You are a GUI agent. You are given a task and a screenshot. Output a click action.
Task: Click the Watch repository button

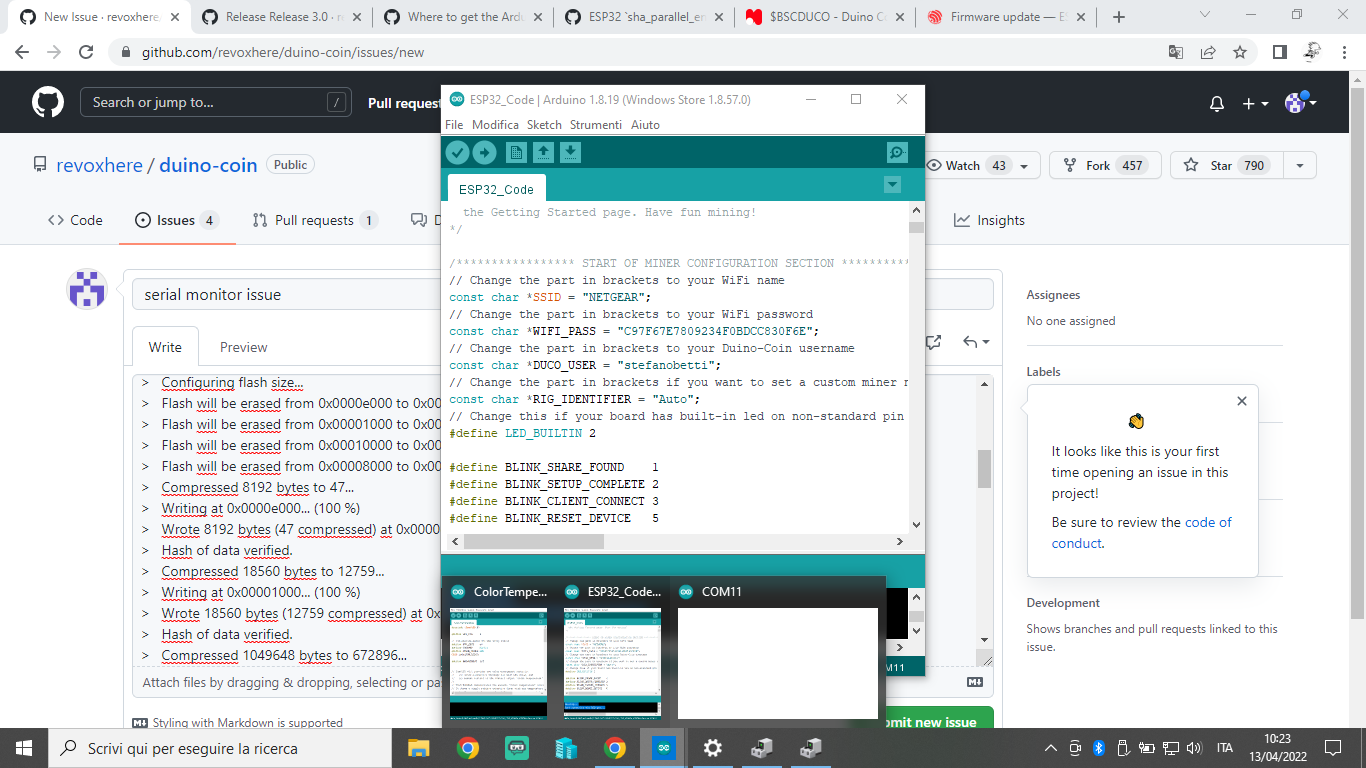point(979,166)
